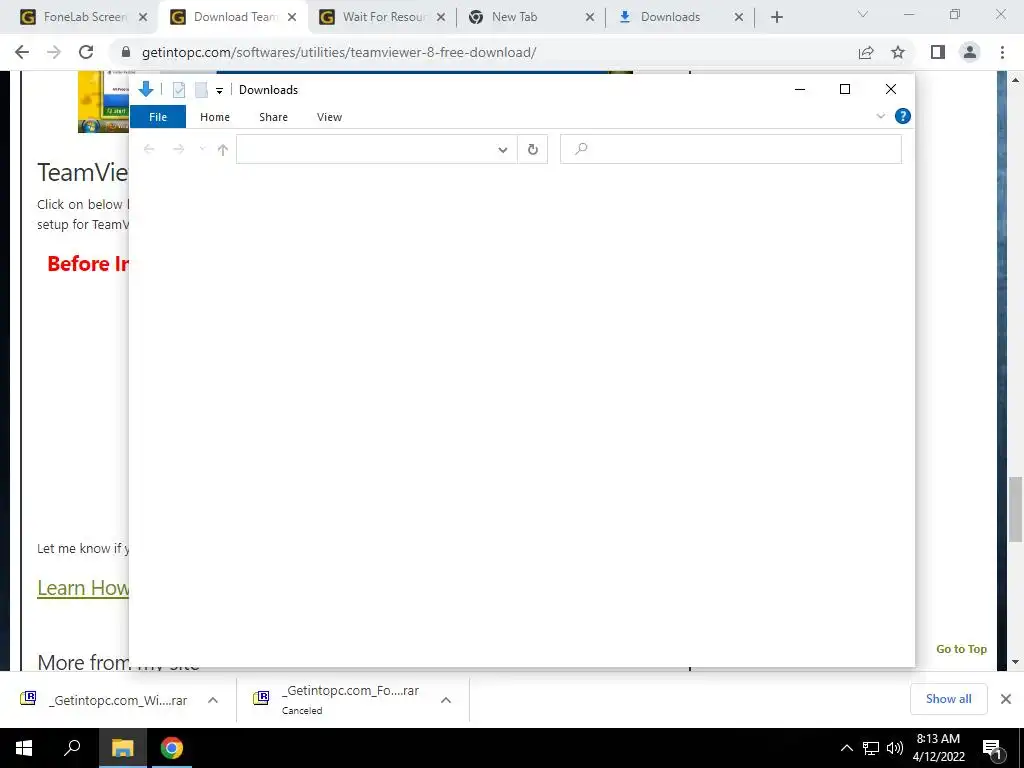This screenshot has width=1024, height=768.
Task: Open the Home ribbon tab
Action: tap(215, 117)
